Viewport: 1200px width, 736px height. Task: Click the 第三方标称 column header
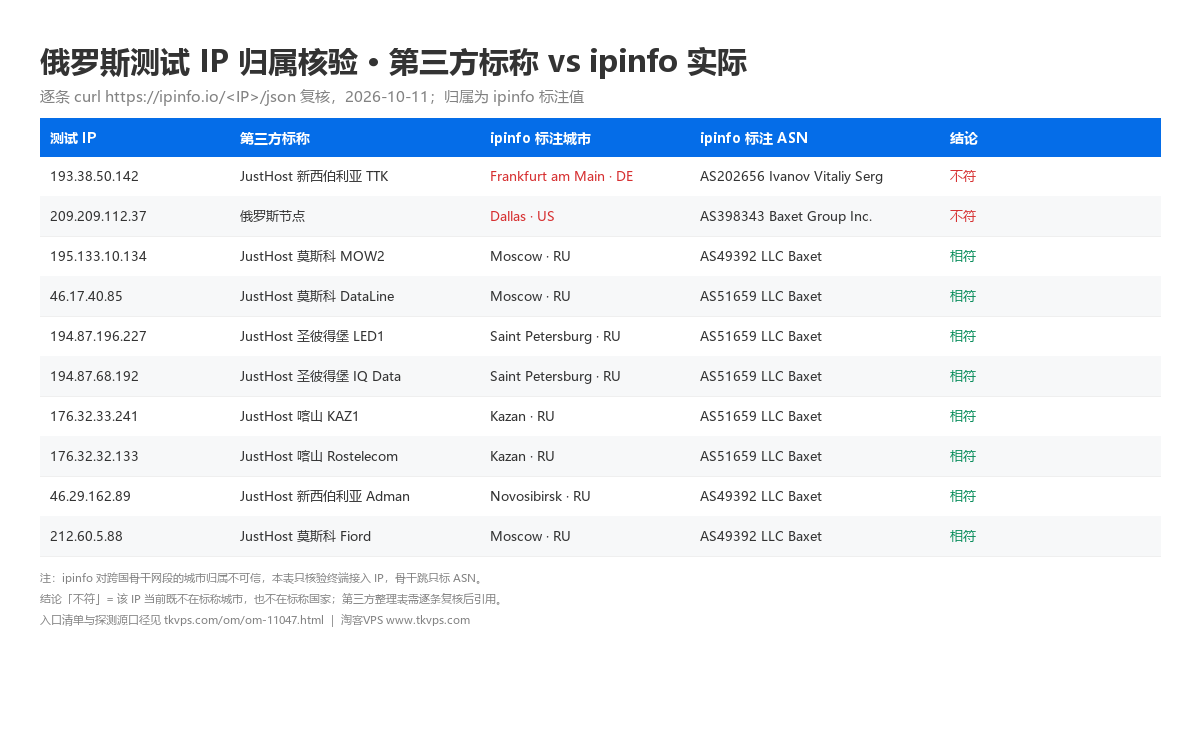pos(275,138)
